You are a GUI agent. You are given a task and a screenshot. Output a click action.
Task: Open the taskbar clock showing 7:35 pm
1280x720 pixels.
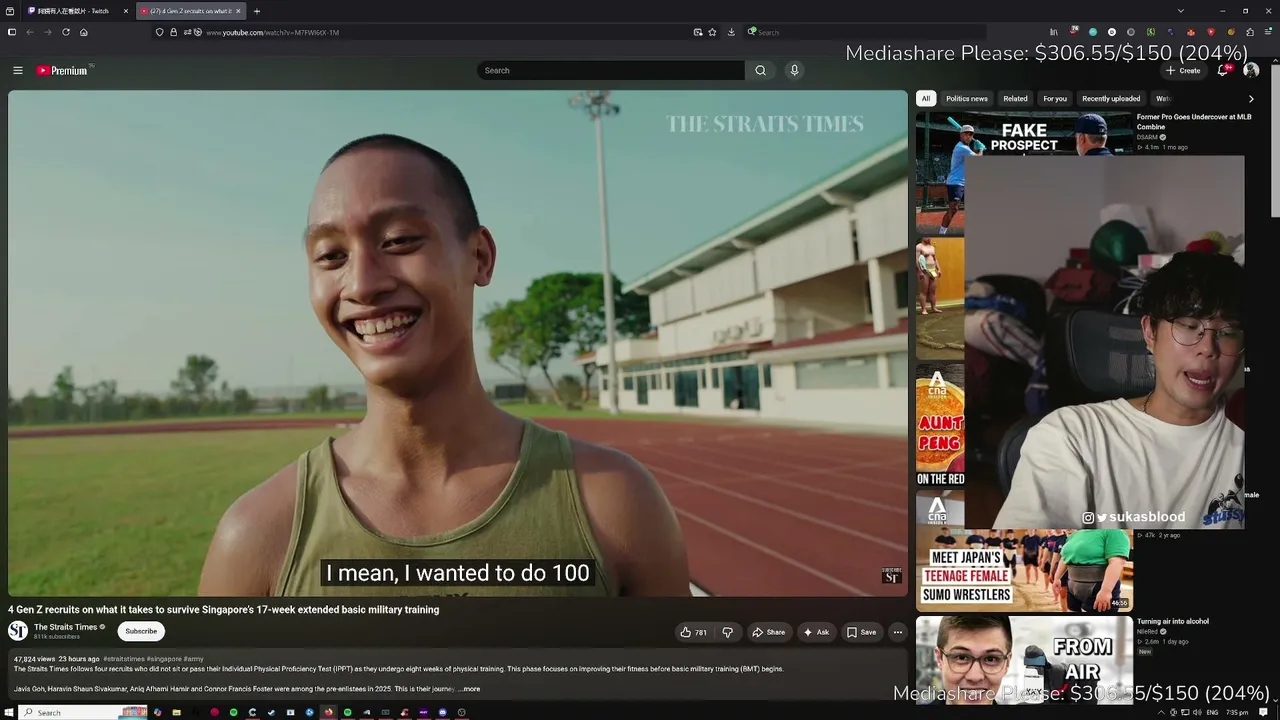[1237, 712]
